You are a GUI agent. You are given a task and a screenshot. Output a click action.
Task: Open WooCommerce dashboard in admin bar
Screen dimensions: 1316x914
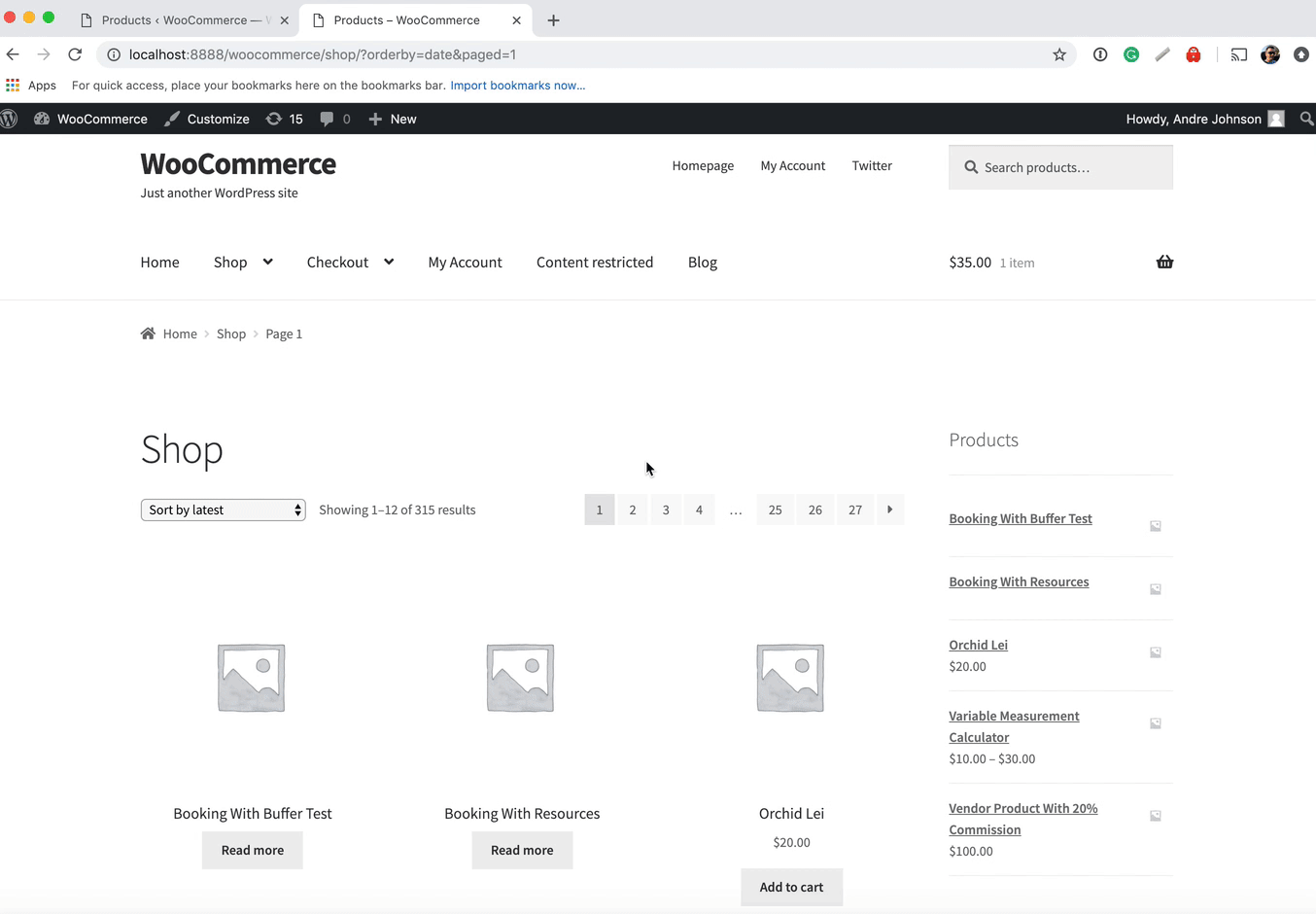tap(90, 119)
